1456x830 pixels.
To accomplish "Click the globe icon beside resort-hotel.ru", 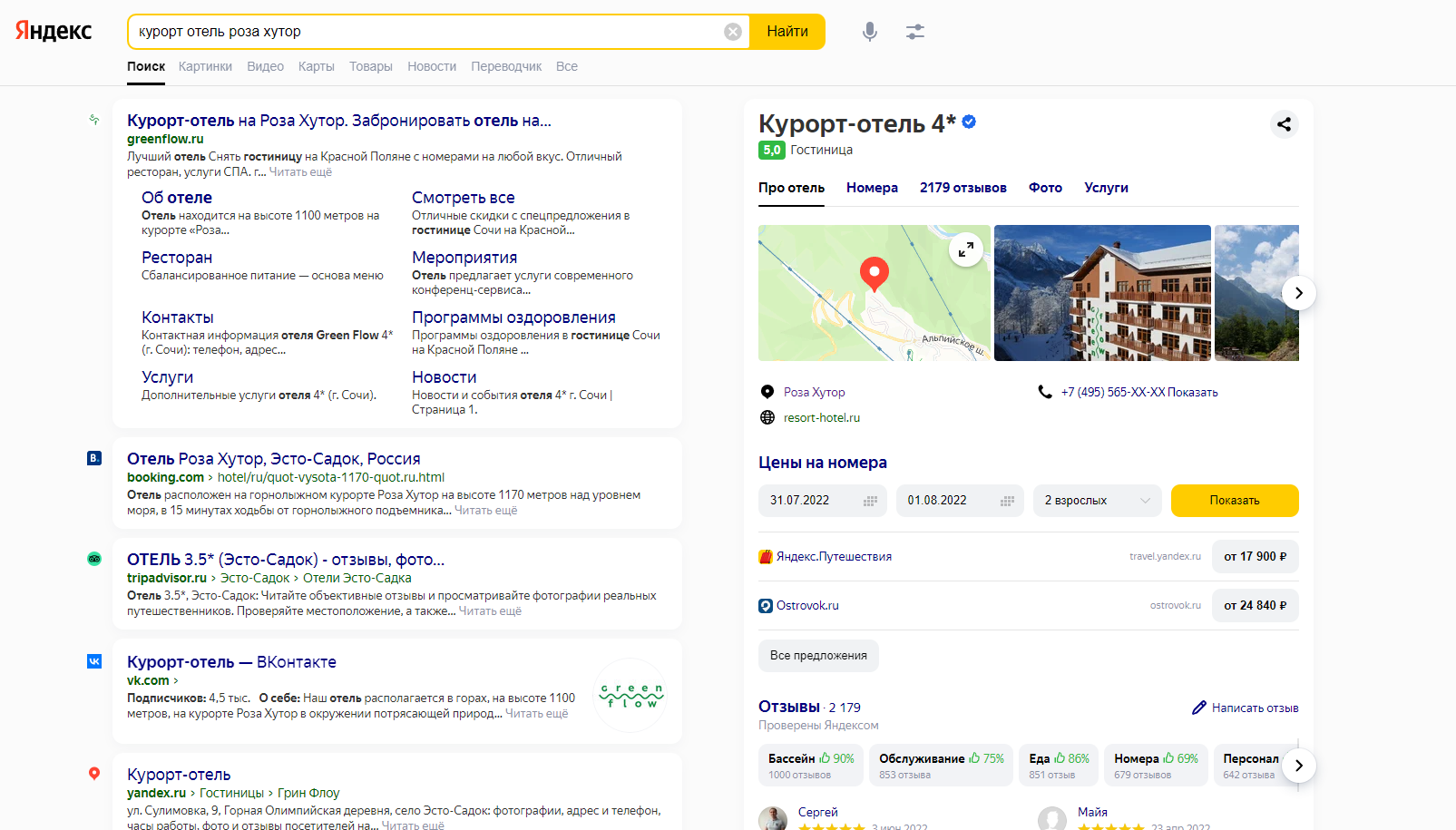I will [x=767, y=417].
